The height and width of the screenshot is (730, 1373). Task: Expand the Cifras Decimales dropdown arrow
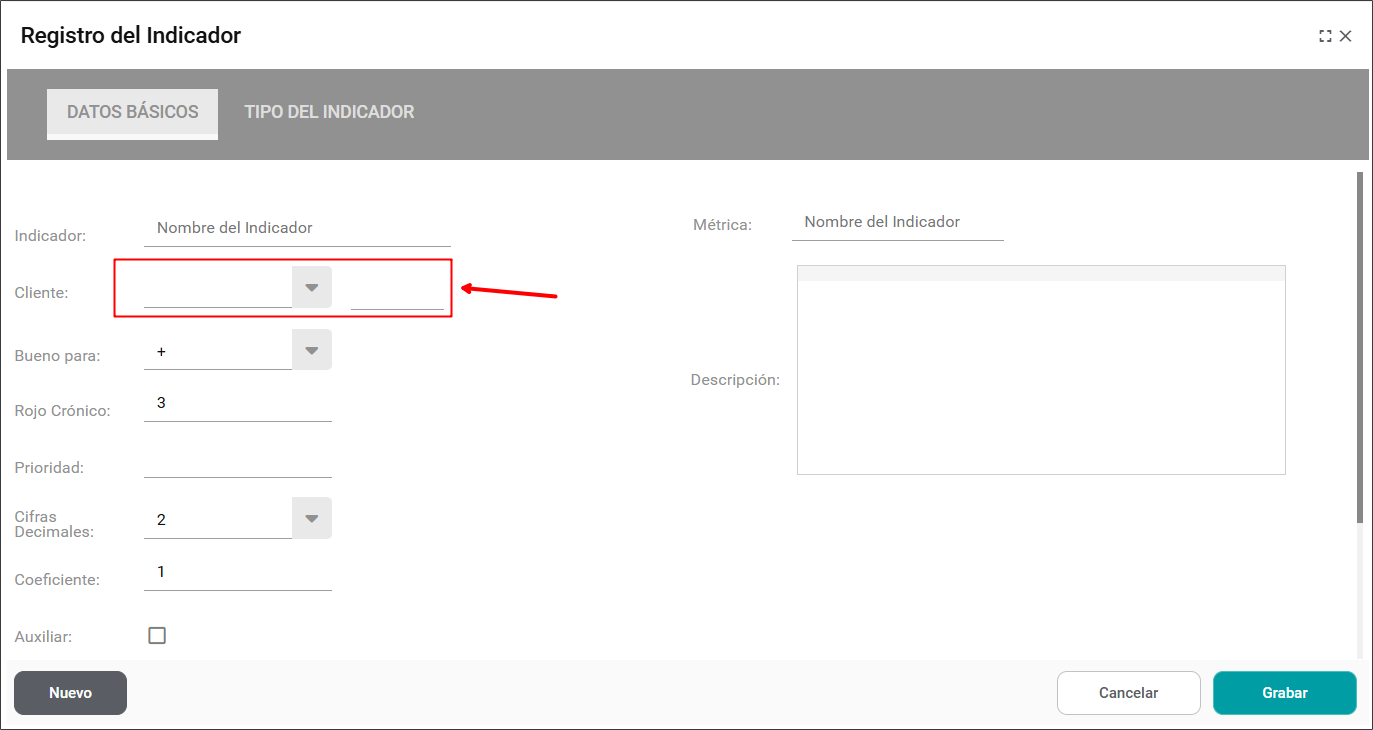311,518
